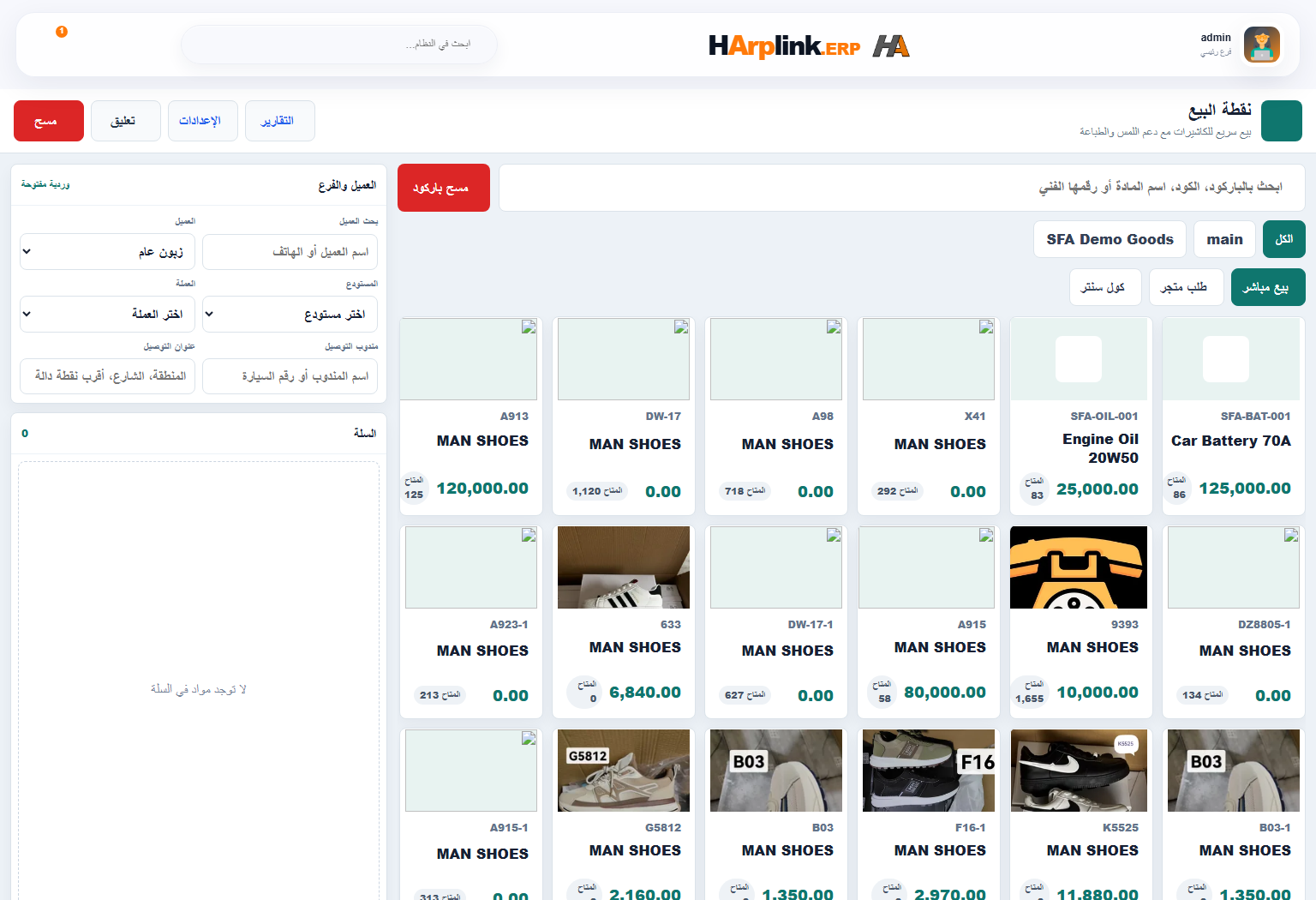Select the Engine Oil 20W50 placeholder icon

(x=1079, y=359)
